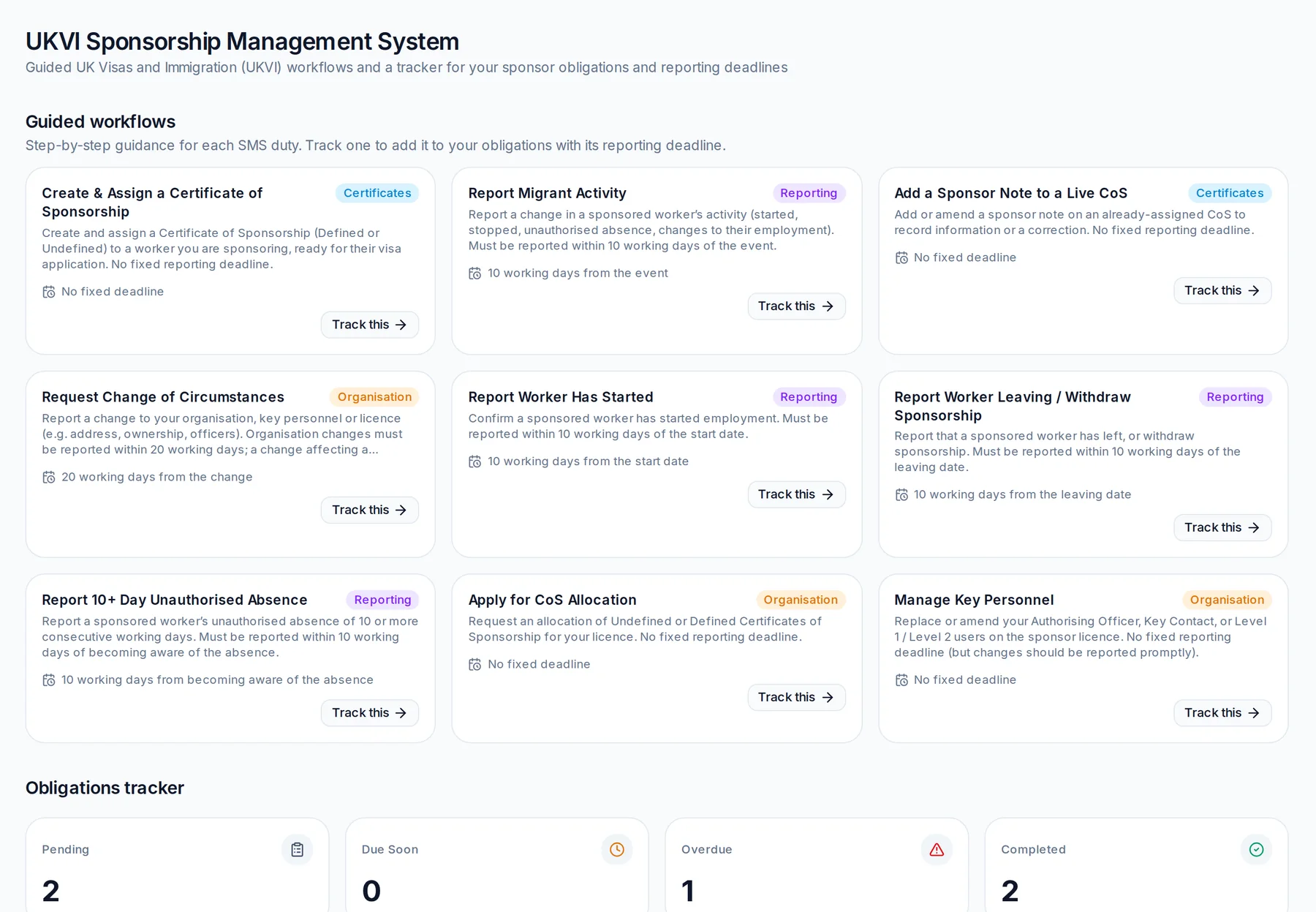Image resolution: width=1316 pixels, height=912 pixels.
Task: Open the Overdue obligations count card
Action: pyautogui.click(x=817, y=865)
